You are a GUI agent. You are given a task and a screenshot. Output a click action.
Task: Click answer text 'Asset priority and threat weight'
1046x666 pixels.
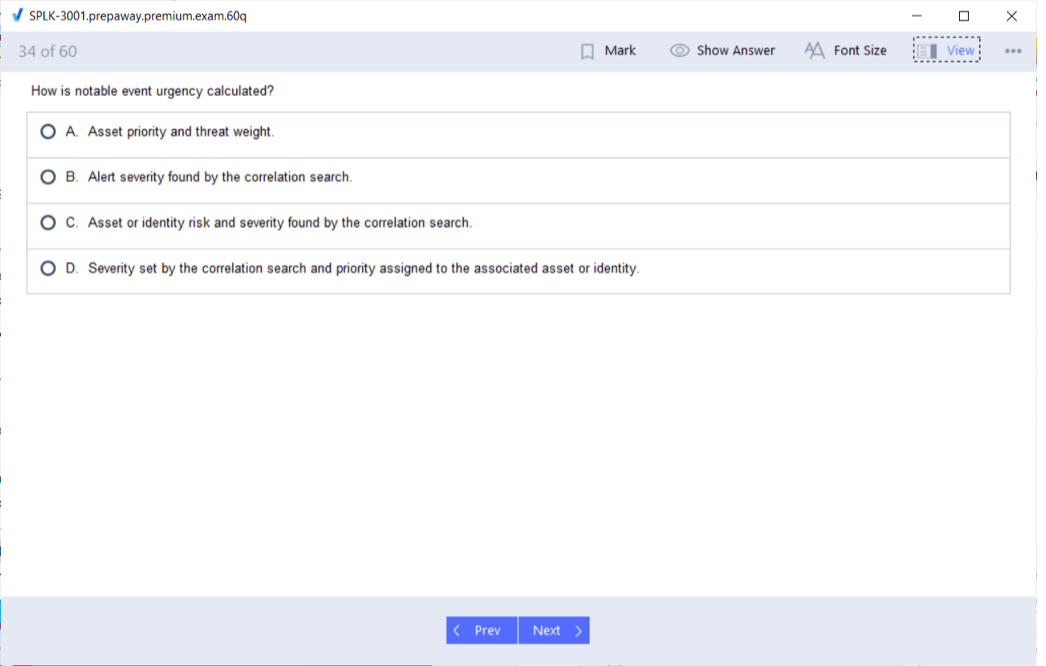(x=181, y=132)
